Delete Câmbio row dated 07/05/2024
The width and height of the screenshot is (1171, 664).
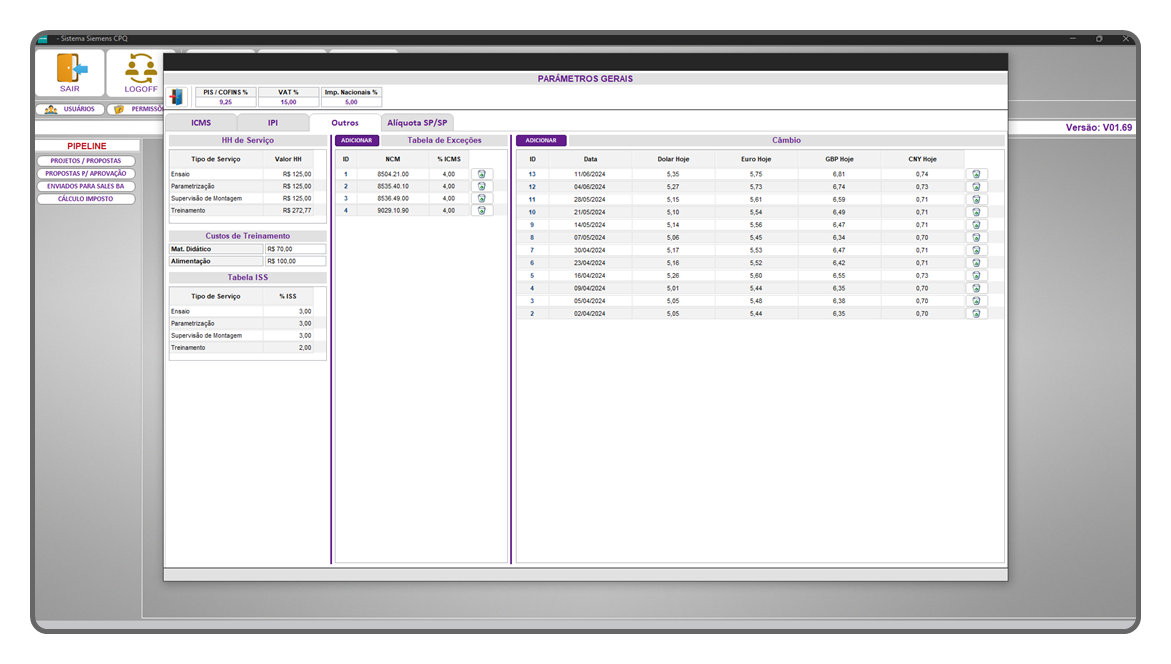[x=976, y=238]
